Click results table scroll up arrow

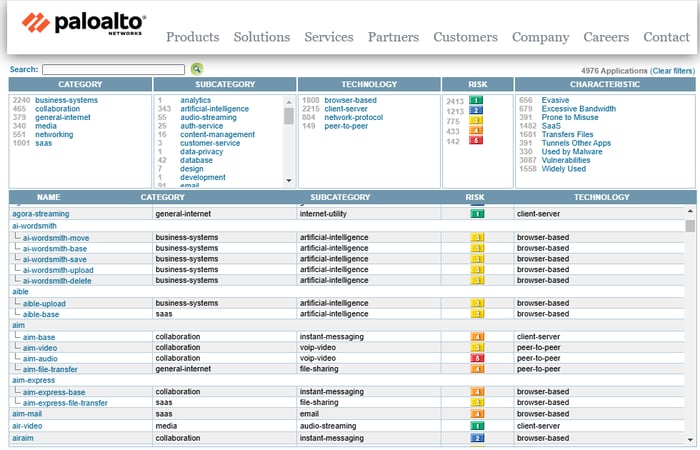[690, 211]
